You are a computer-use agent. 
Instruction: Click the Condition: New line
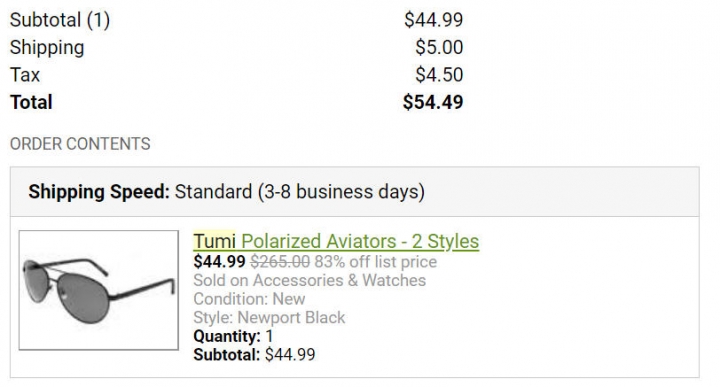[249, 299]
